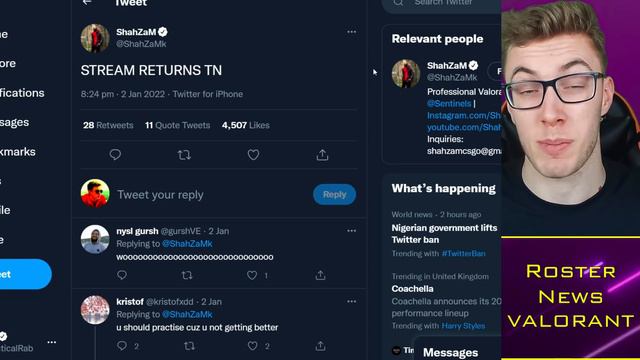Image resolution: width=640 pixels, height=360 pixels.
Task: Open more options on nysl gursh's reply
Action: point(351,231)
